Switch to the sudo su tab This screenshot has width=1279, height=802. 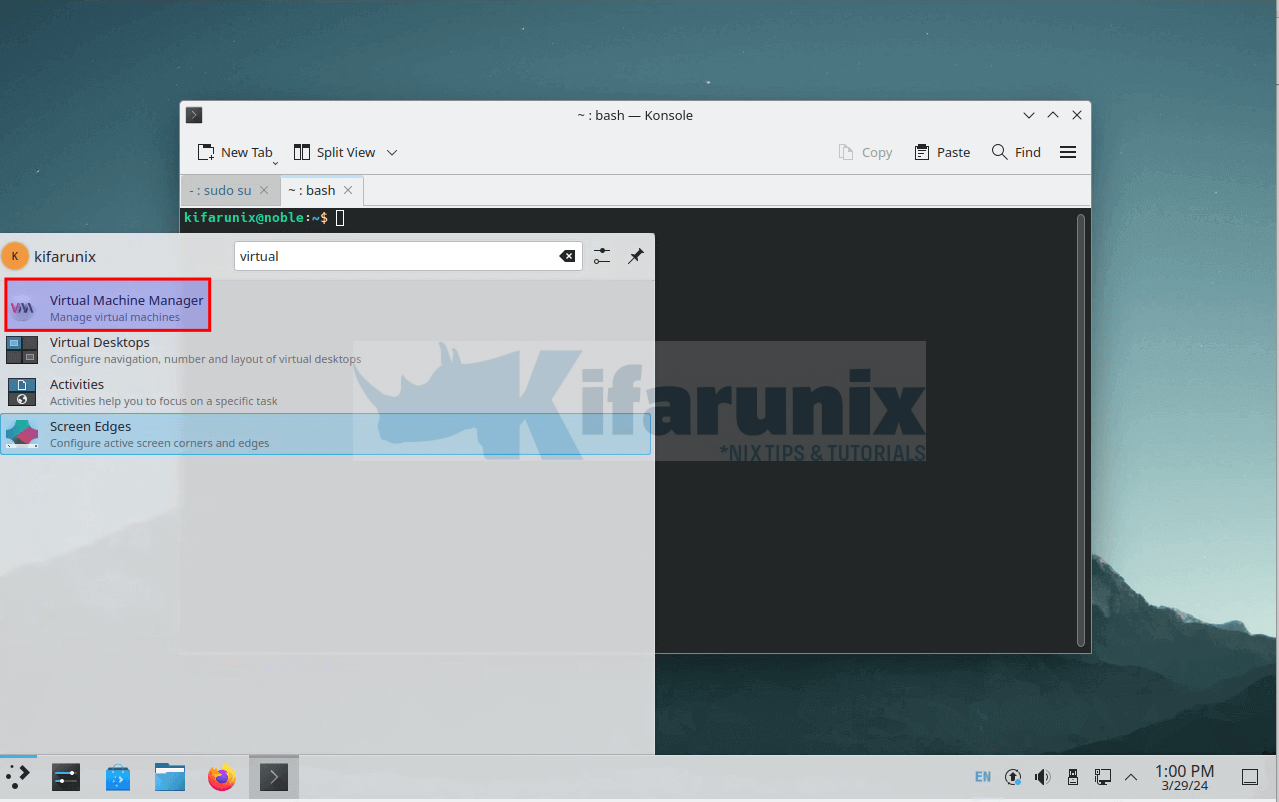point(222,190)
